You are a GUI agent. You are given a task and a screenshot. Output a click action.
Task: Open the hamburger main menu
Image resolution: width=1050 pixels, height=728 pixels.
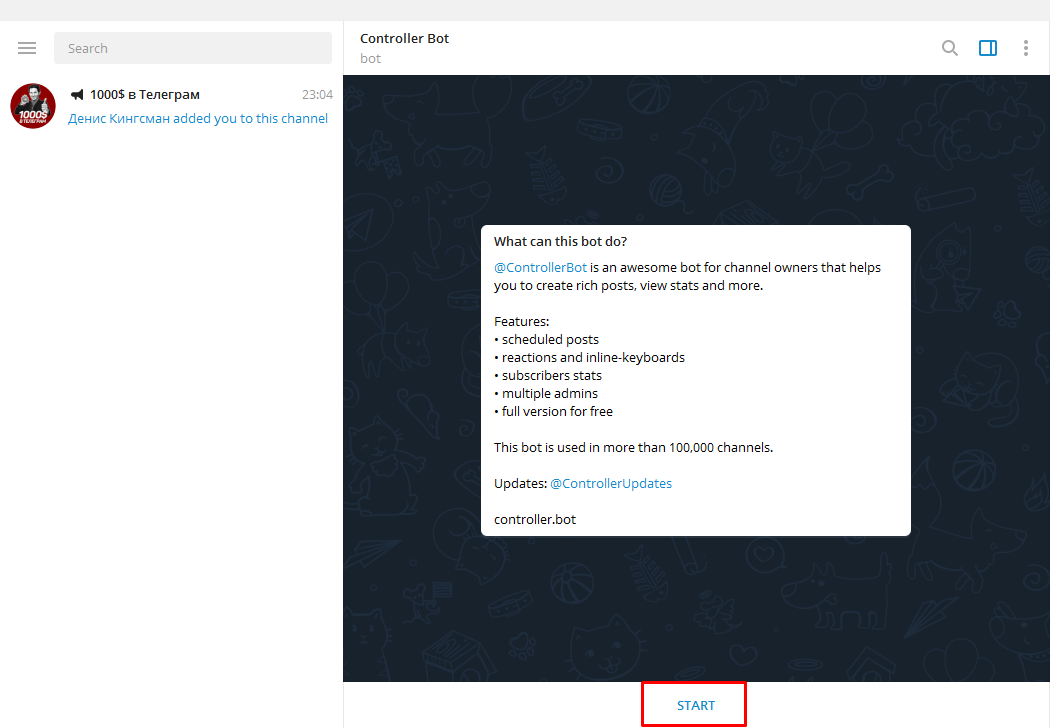click(x=27, y=48)
